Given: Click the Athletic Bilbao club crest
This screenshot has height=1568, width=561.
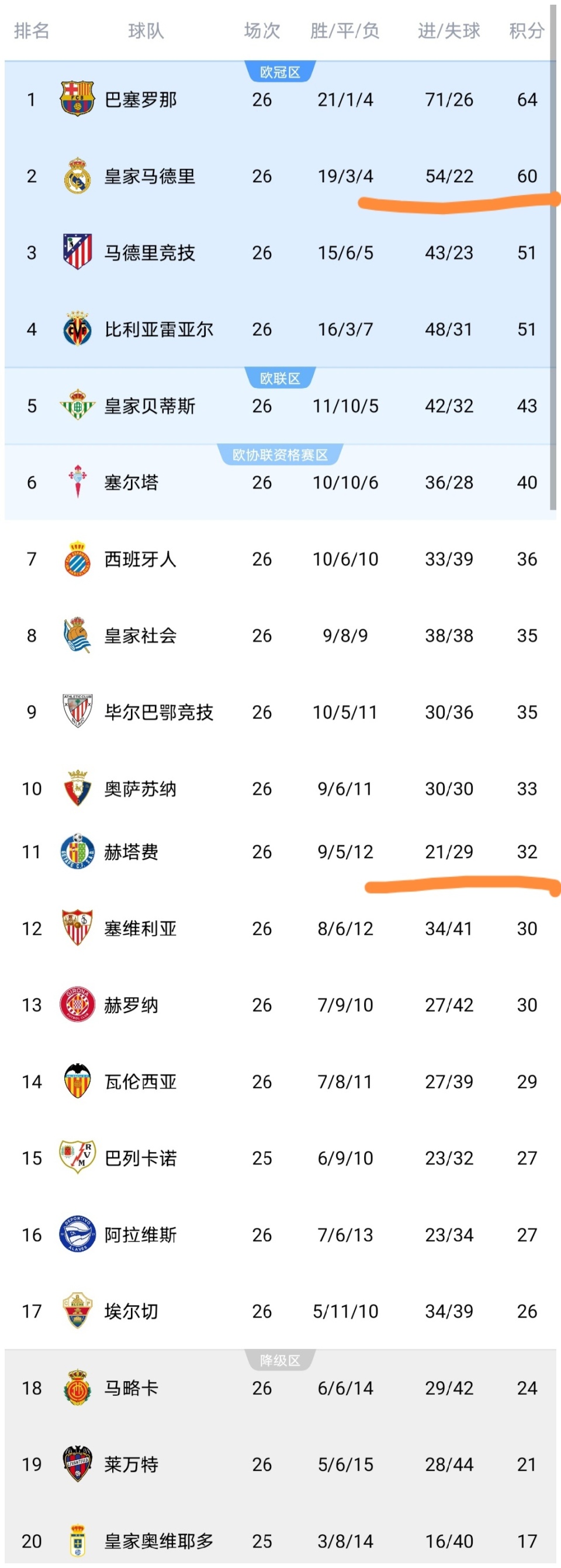Looking at the screenshot, I should click(77, 712).
